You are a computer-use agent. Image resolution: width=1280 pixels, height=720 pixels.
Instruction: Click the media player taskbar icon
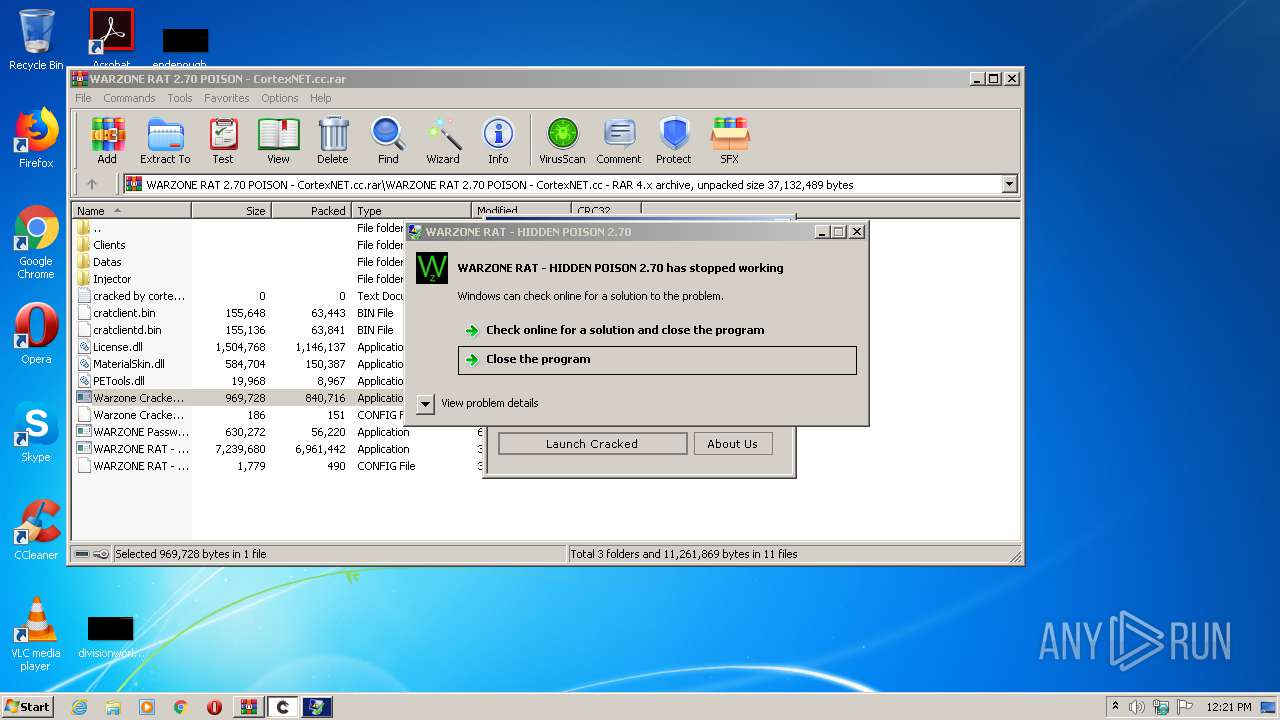tap(147, 707)
